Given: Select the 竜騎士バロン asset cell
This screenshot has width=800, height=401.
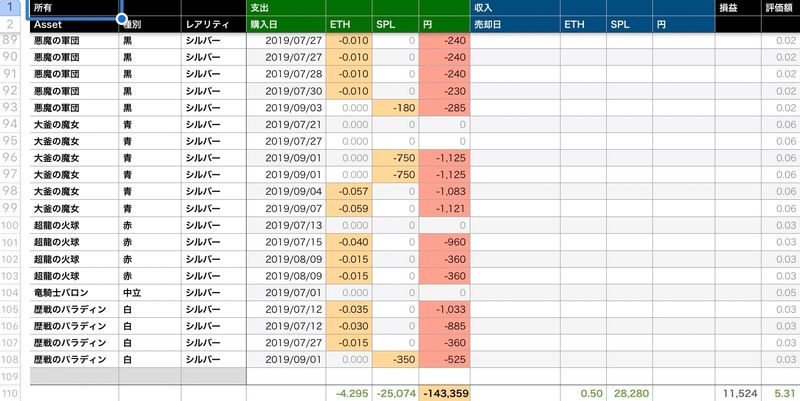Looking at the screenshot, I should [x=74, y=293].
